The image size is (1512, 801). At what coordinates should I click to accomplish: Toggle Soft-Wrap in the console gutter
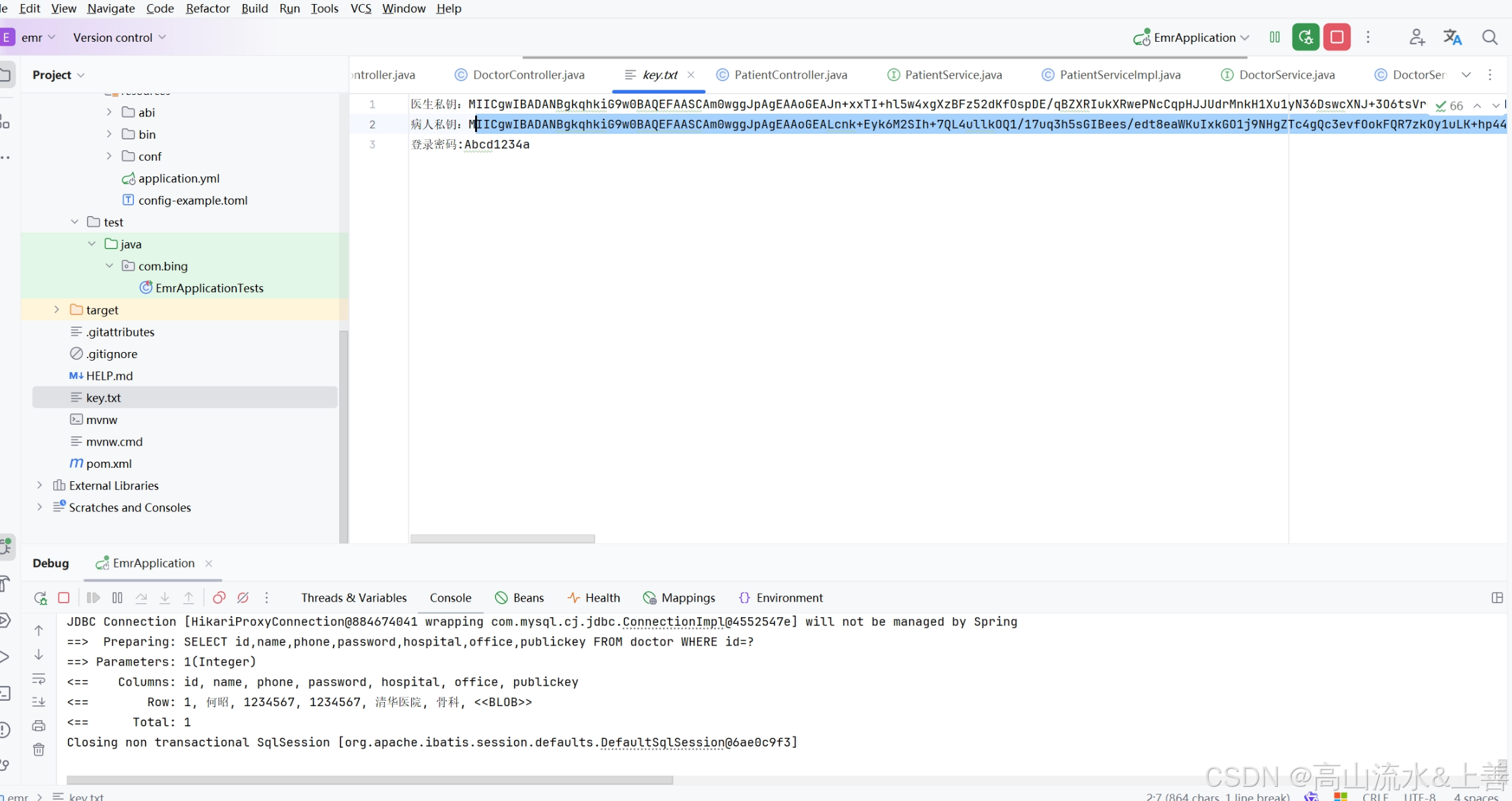[x=39, y=678]
